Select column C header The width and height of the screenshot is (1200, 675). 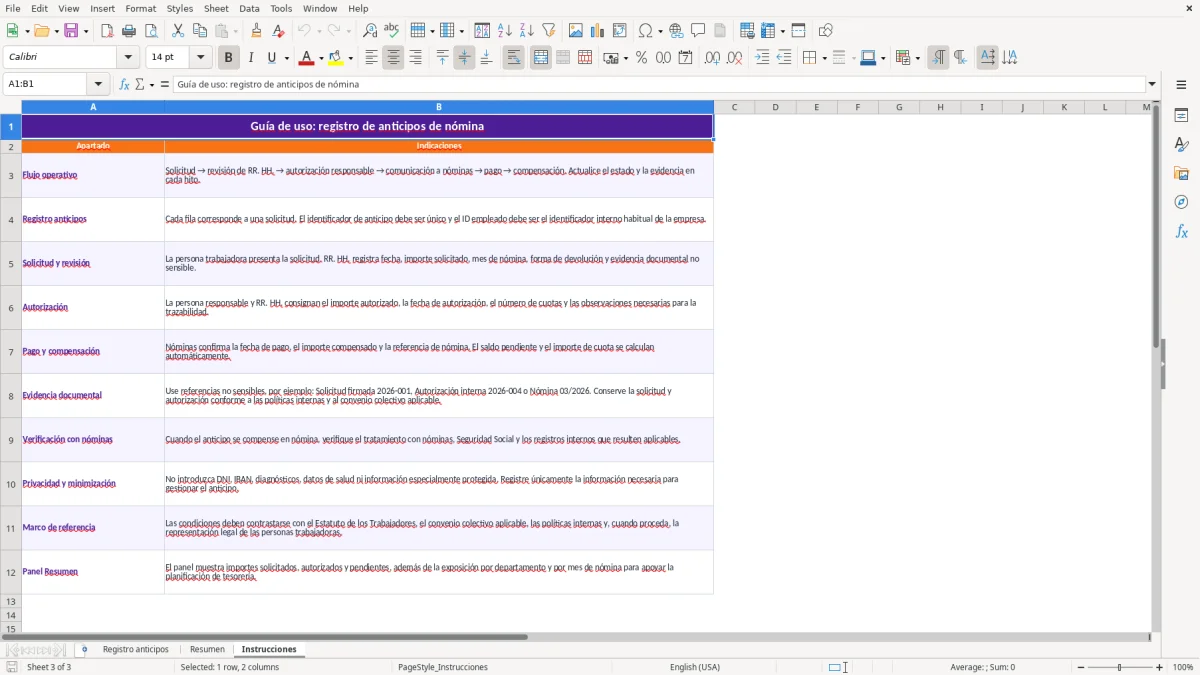(734, 107)
